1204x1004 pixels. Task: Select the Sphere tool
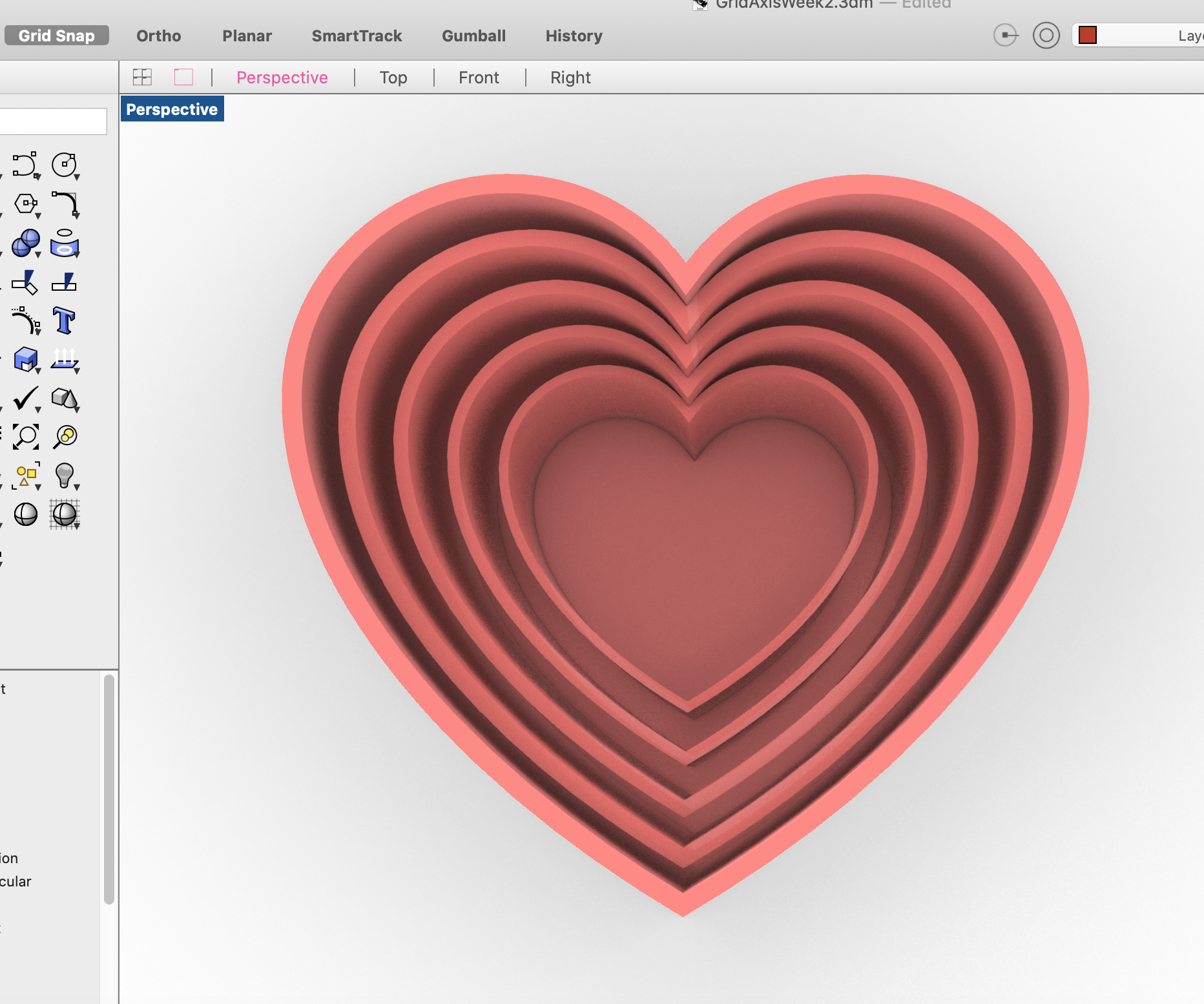(24, 244)
